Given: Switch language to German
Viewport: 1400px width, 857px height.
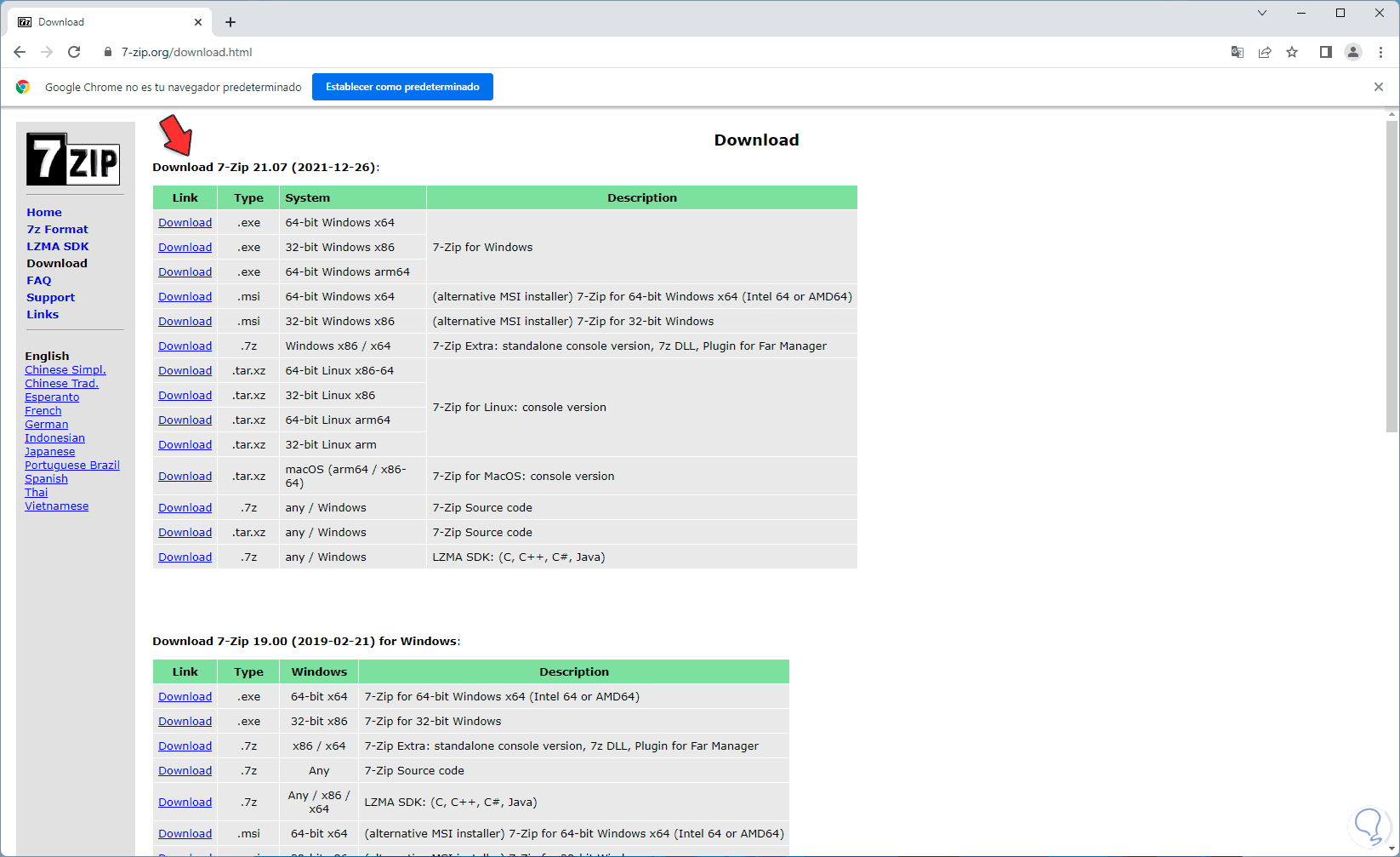Looking at the screenshot, I should (47, 425).
